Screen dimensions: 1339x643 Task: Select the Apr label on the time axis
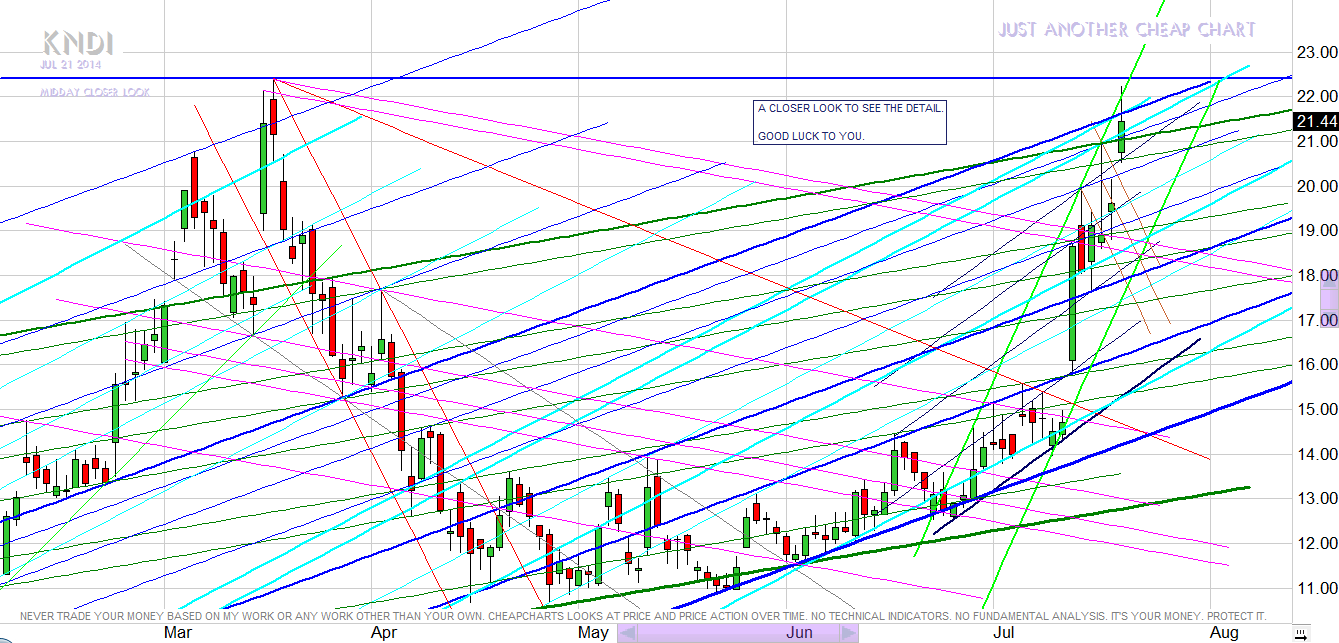pyautogui.click(x=385, y=632)
